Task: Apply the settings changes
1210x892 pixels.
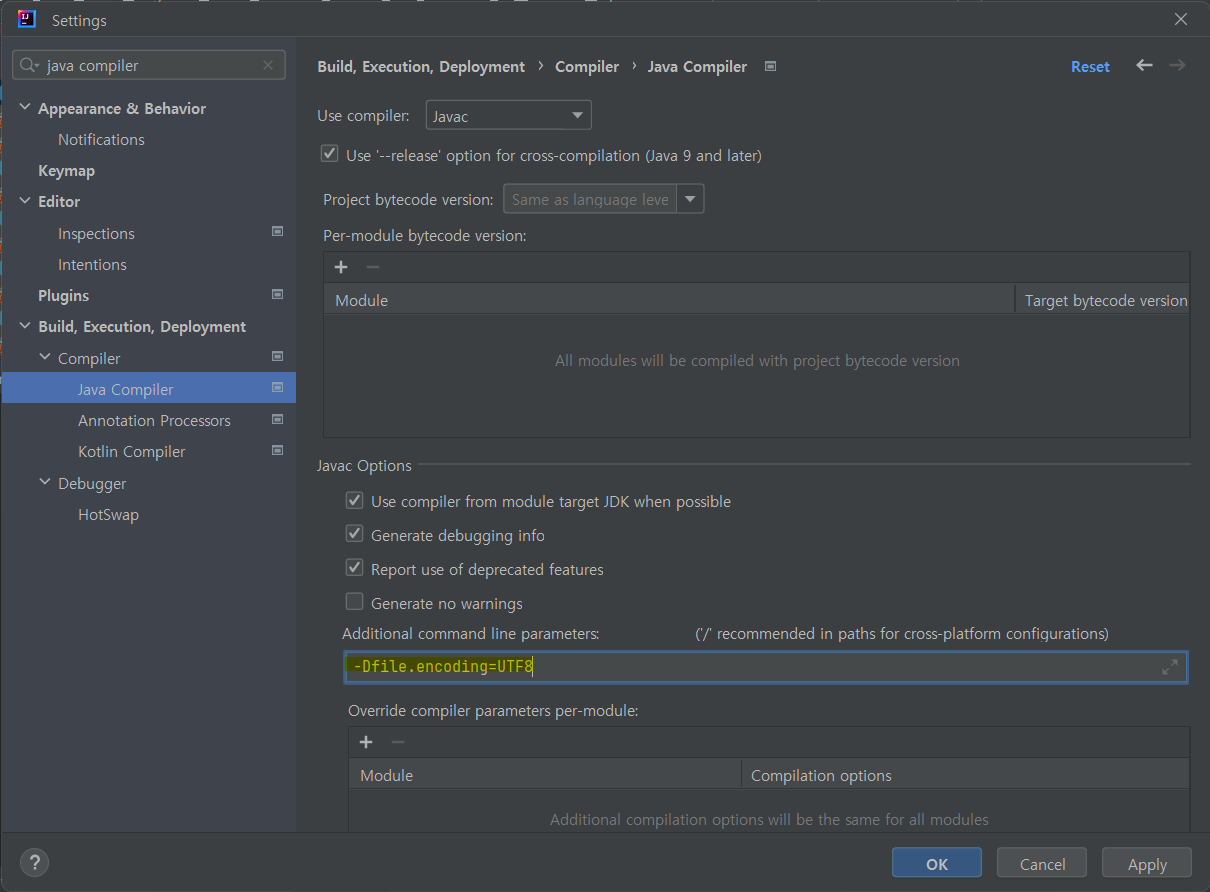Action: [1147, 864]
